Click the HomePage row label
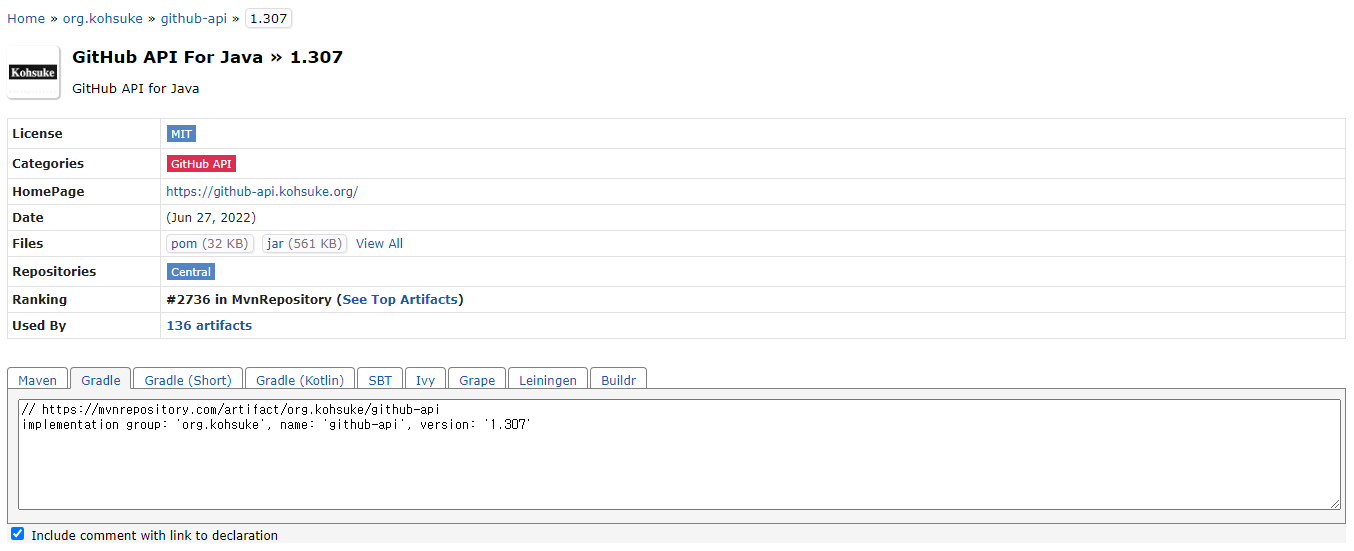This screenshot has width=1354, height=551. click(48, 191)
